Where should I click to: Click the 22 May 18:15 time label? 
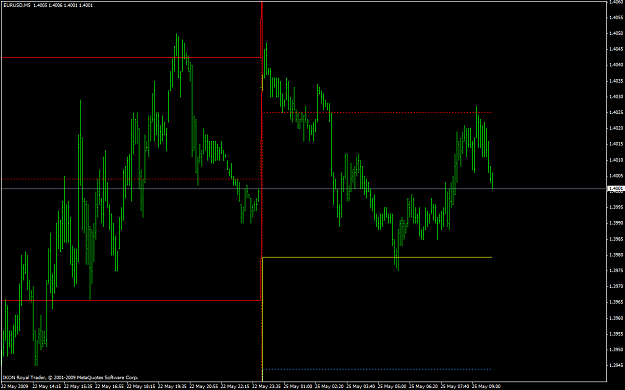click(141, 386)
